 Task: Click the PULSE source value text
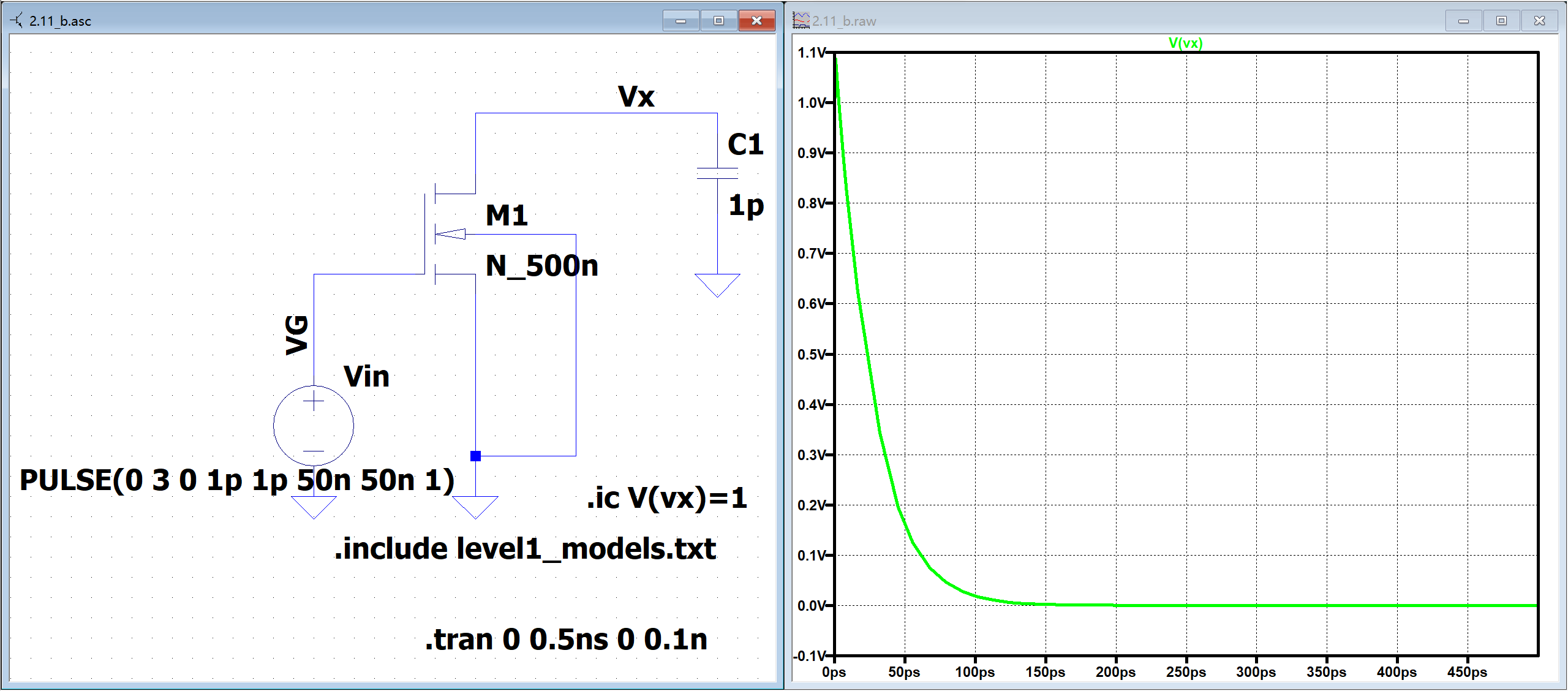[x=237, y=480]
